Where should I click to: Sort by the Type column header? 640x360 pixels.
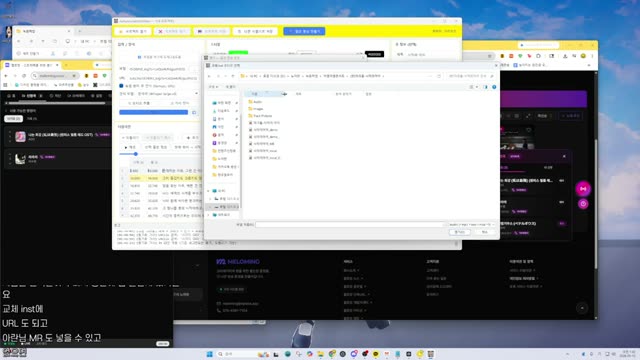click(x=343, y=94)
